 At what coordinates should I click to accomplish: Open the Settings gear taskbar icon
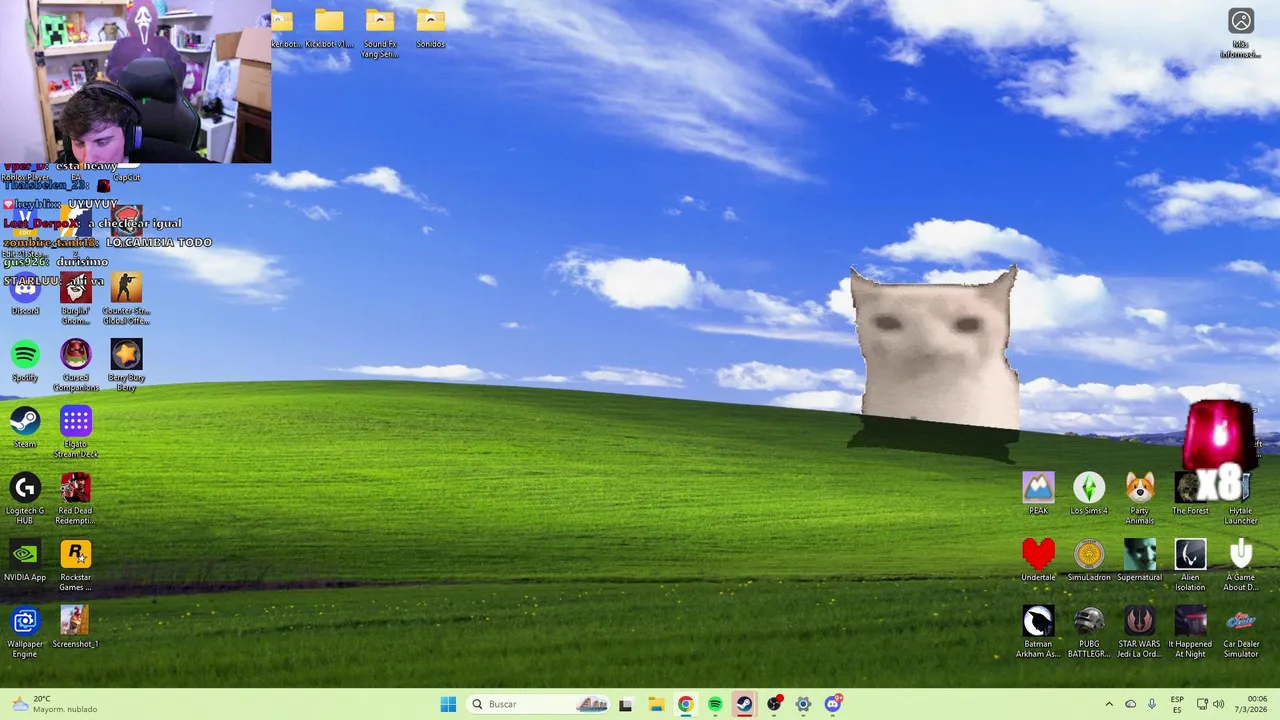[x=803, y=704]
